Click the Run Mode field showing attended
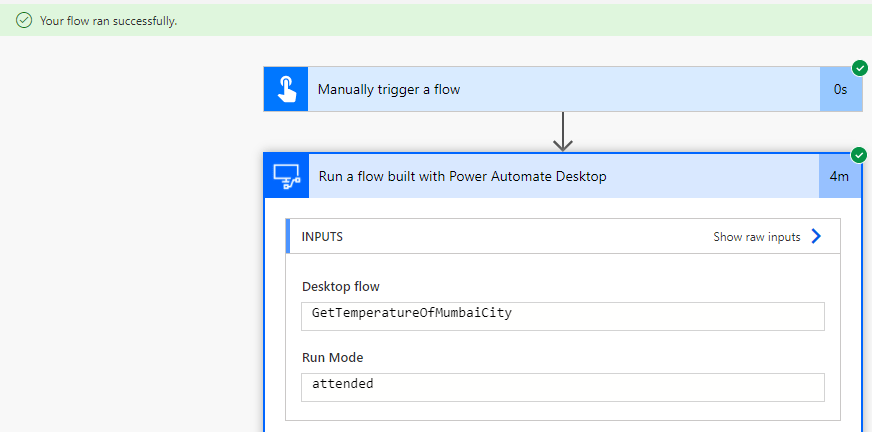This screenshot has height=432, width=872. [x=563, y=387]
